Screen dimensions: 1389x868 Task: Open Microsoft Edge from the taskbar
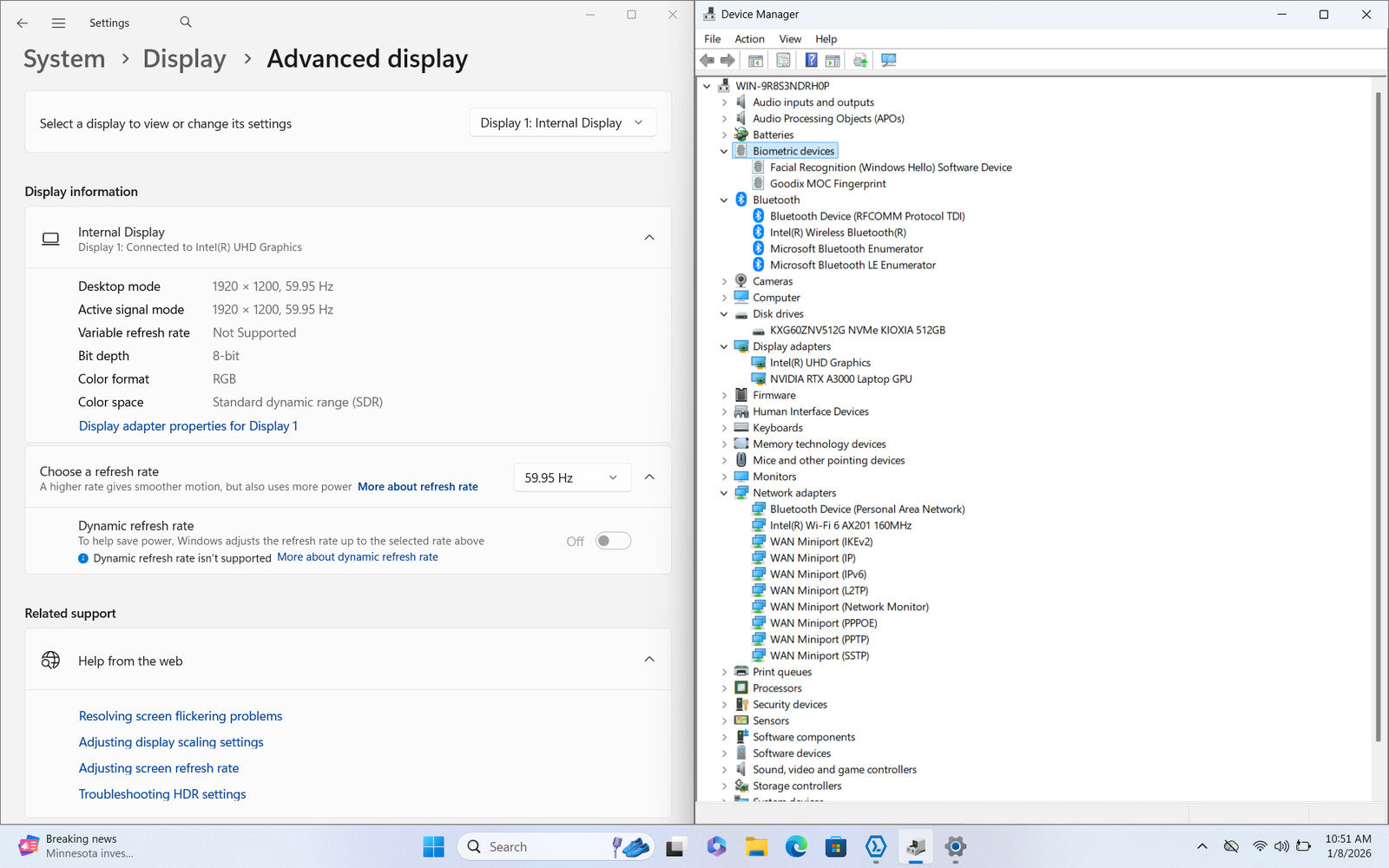pos(795,846)
